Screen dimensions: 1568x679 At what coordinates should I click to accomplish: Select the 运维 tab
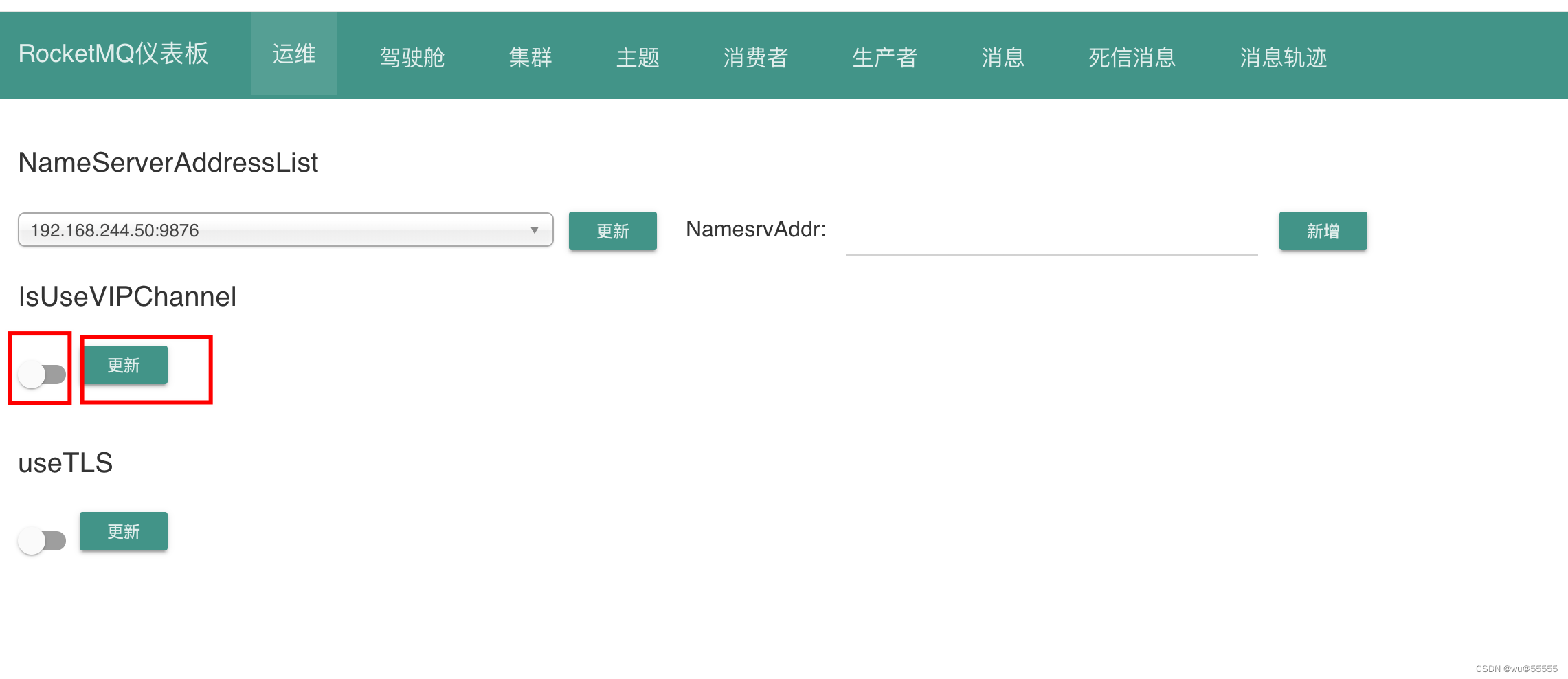294,54
